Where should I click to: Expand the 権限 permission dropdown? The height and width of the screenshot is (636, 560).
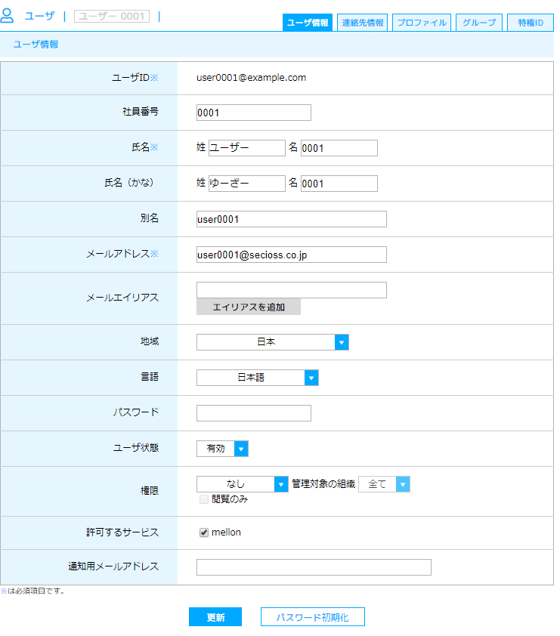pyautogui.click(x=281, y=484)
